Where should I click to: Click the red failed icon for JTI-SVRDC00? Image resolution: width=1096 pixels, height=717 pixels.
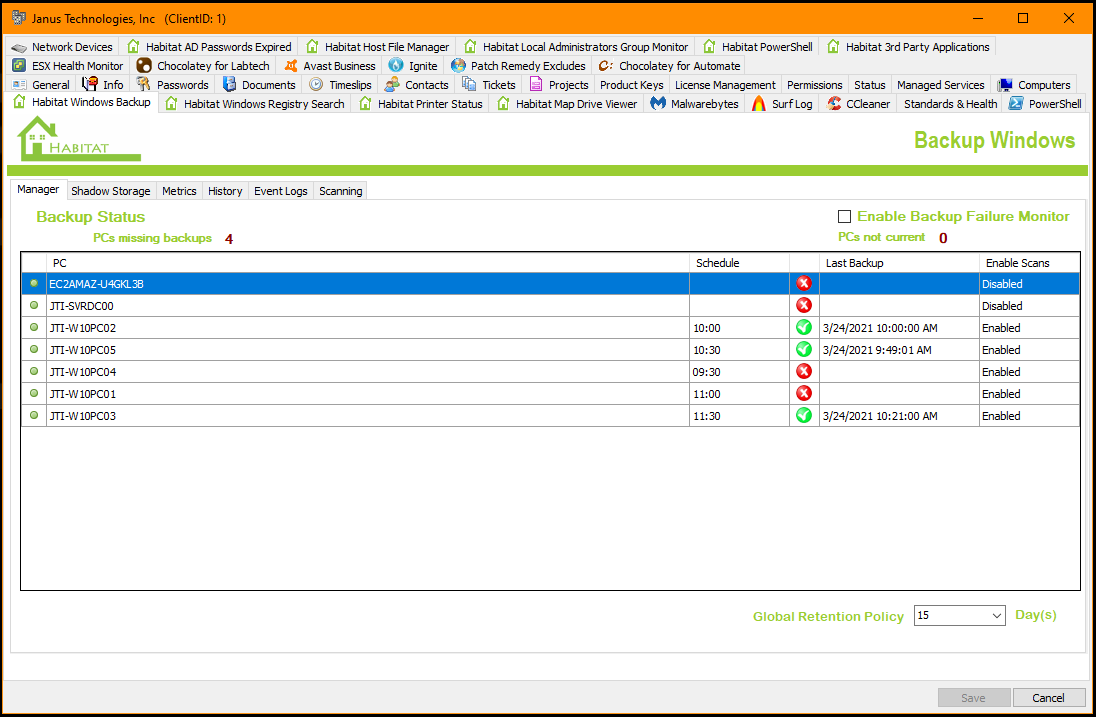click(803, 306)
